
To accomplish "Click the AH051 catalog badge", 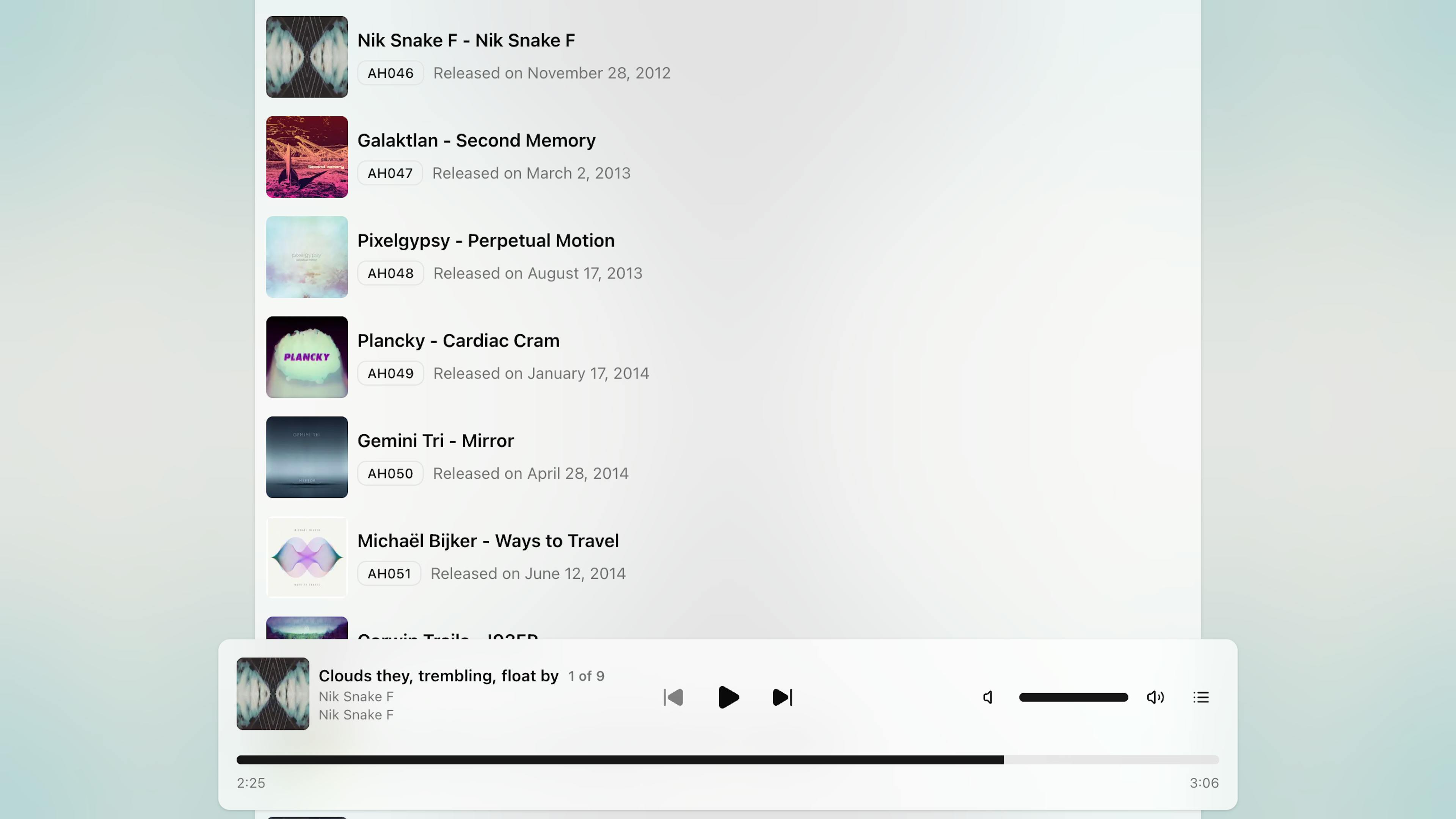I will pyautogui.click(x=389, y=573).
